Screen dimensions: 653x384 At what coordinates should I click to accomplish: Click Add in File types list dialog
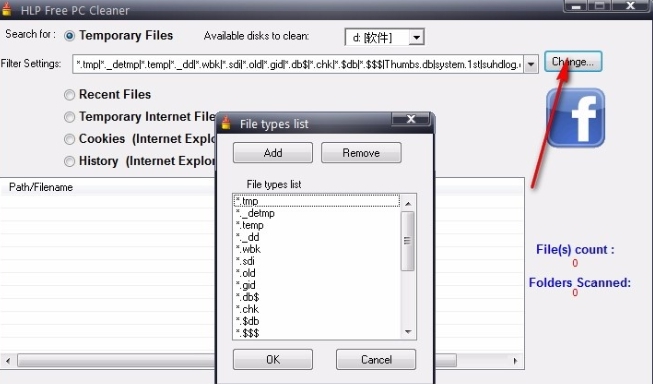coord(273,153)
